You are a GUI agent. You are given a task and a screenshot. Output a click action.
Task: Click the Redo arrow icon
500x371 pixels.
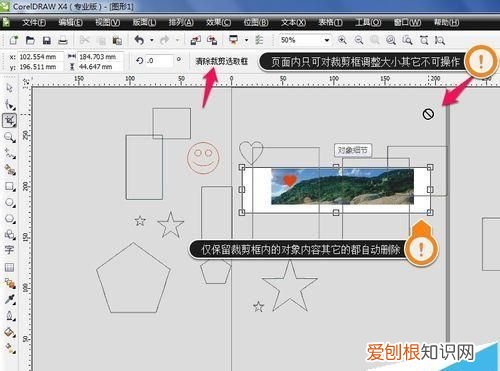(164, 40)
